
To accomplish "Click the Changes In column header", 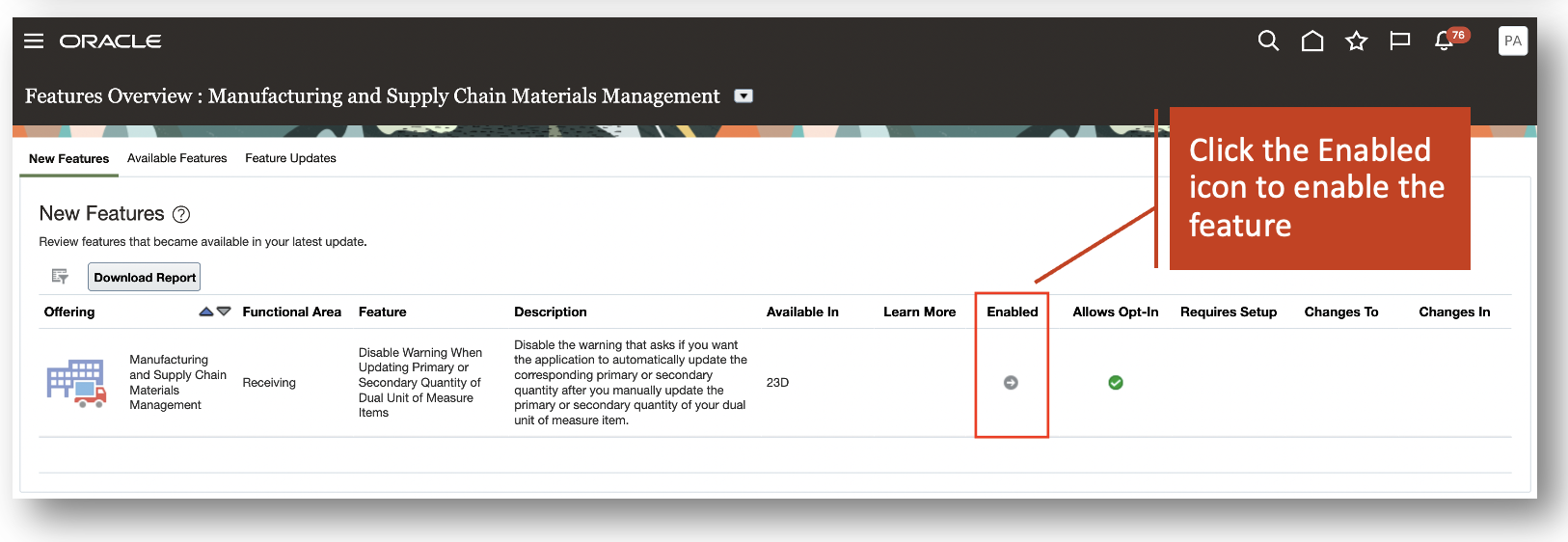I will coord(1454,312).
